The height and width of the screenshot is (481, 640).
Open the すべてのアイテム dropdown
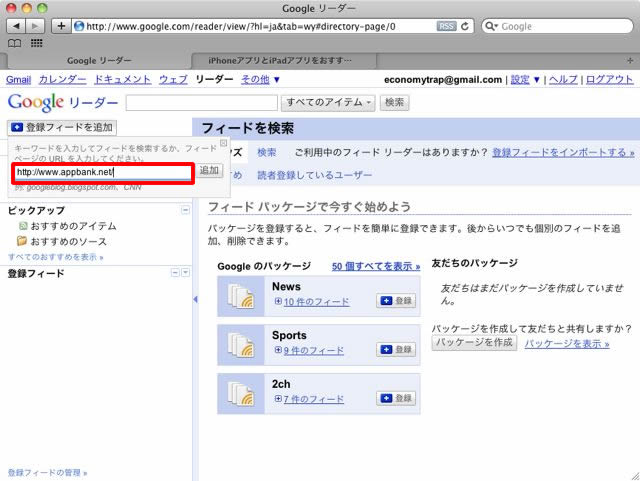(328, 102)
